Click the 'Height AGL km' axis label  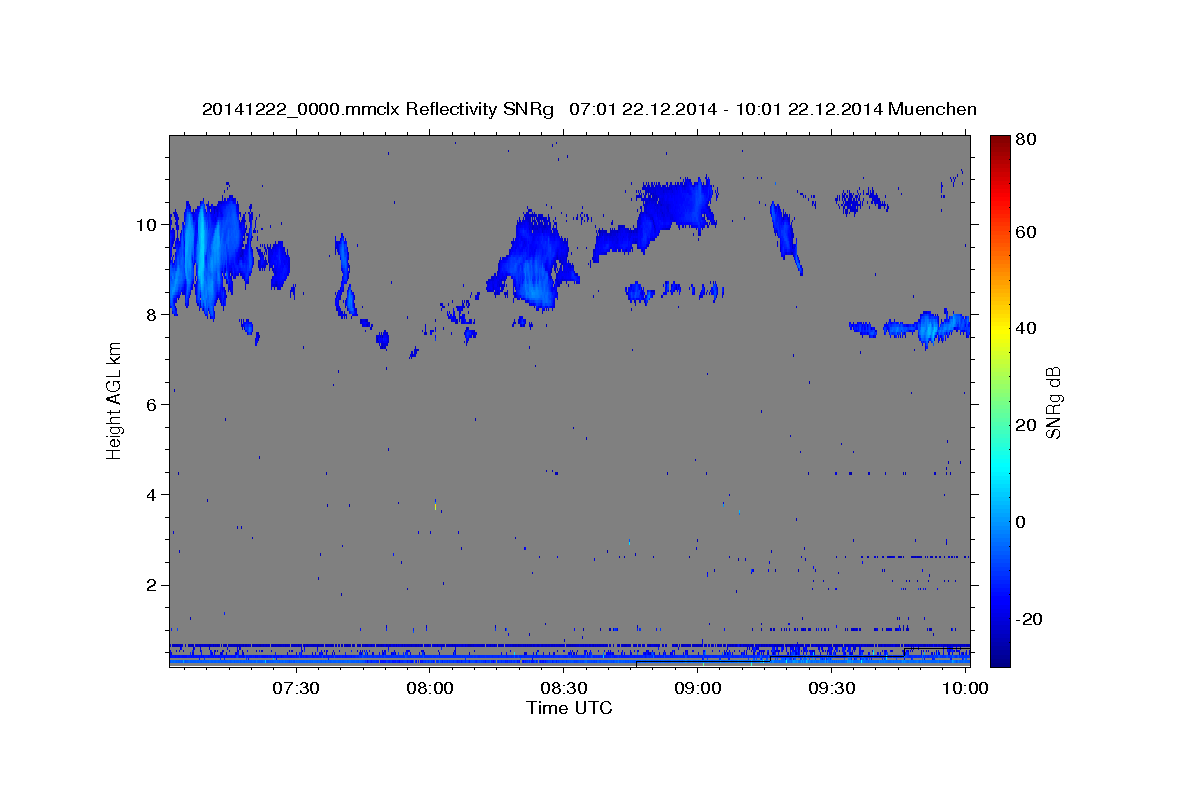point(115,401)
